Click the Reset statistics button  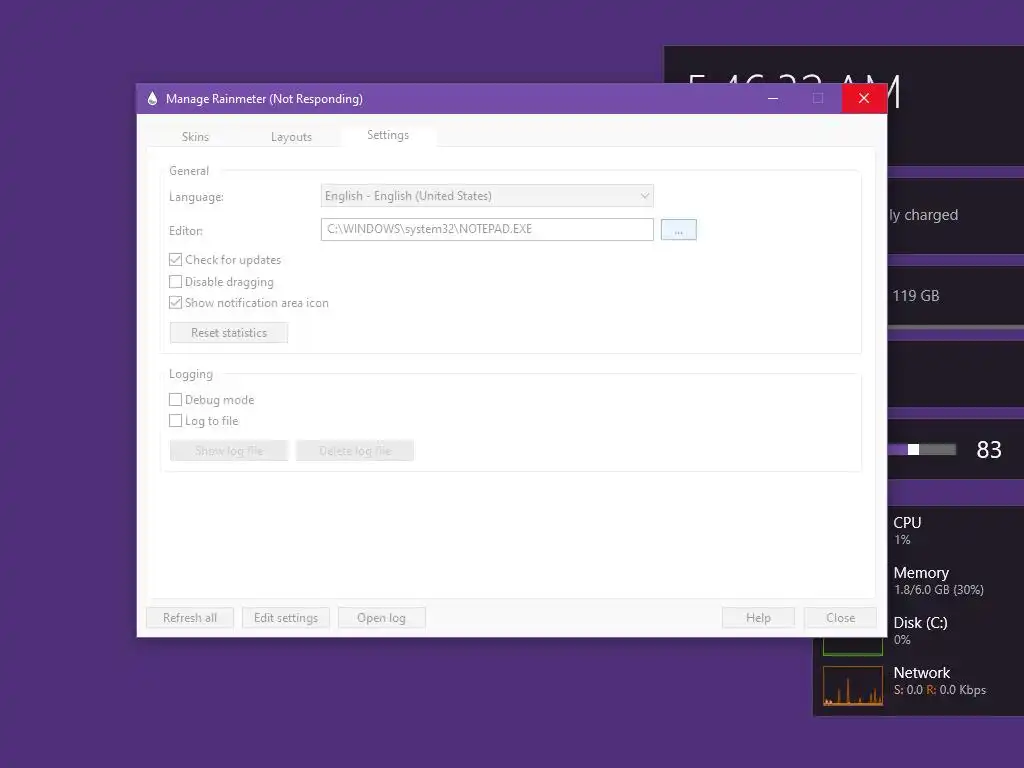point(229,332)
